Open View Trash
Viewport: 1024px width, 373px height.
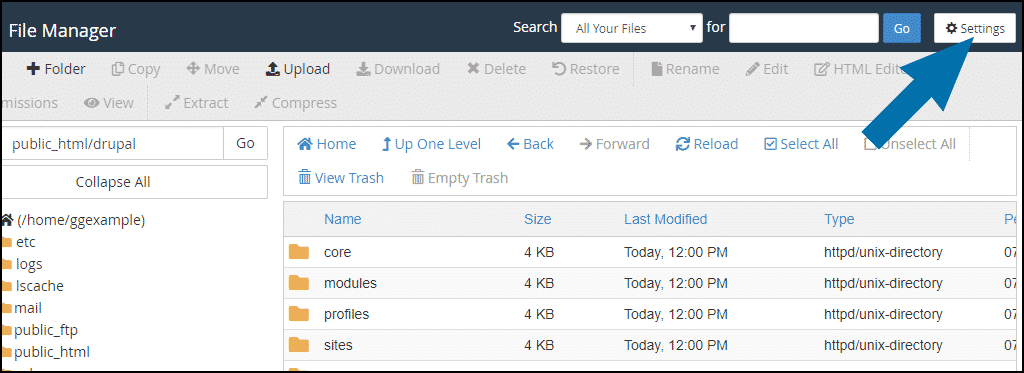tap(340, 178)
